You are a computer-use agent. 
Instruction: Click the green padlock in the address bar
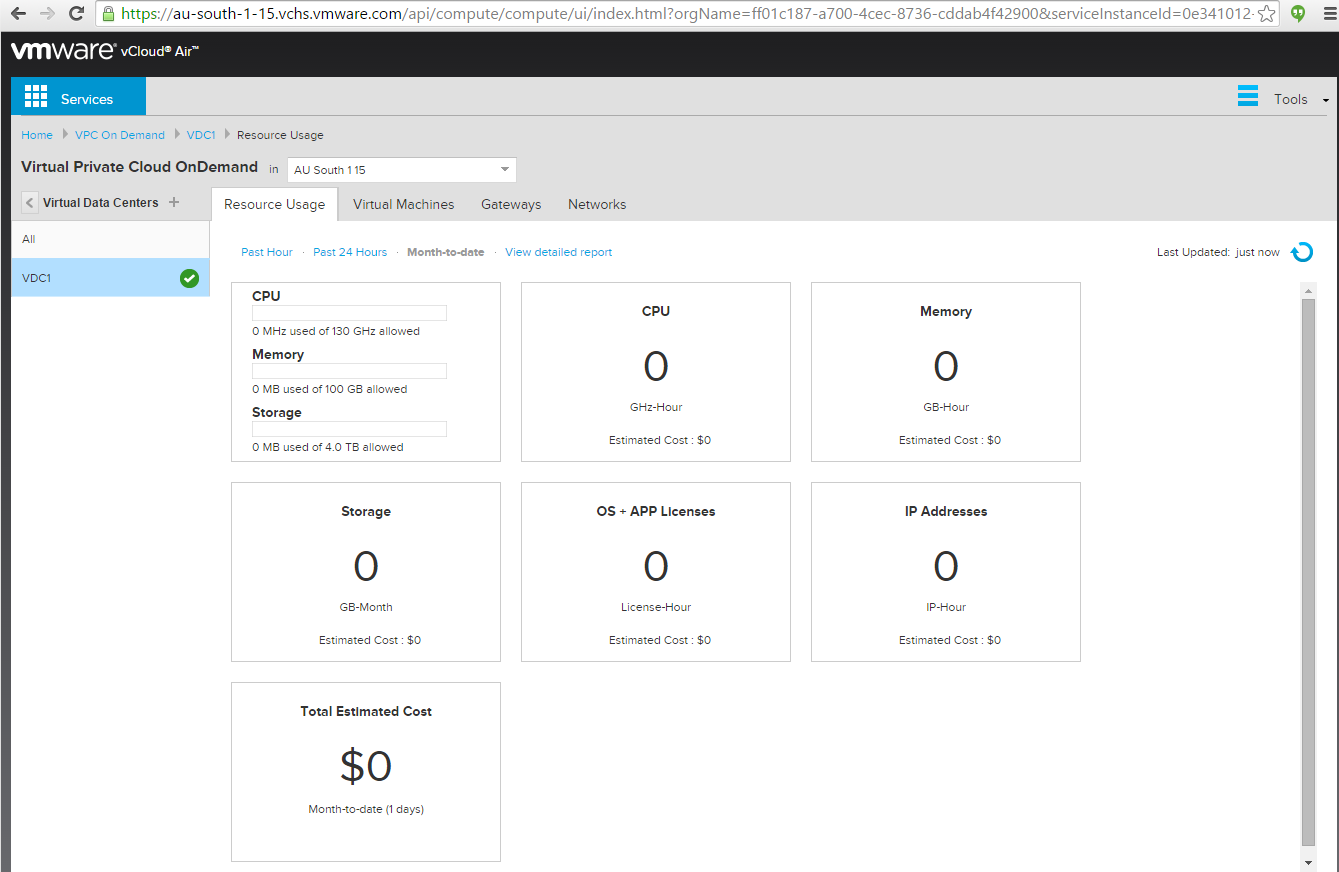[x=109, y=14]
